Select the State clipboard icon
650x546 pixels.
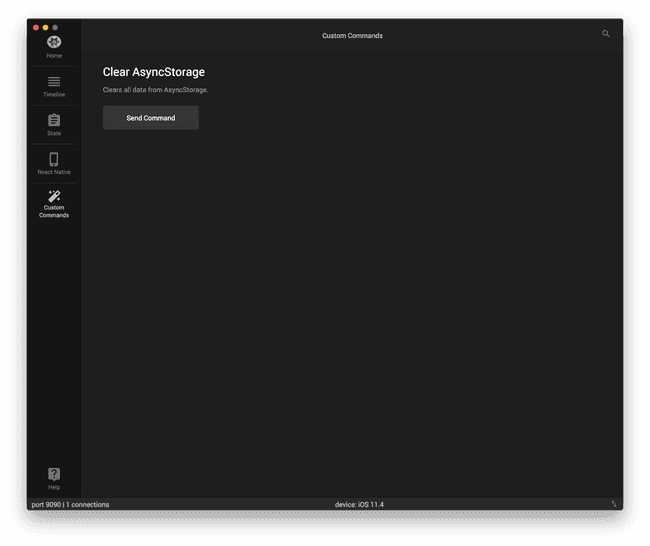pyautogui.click(x=54, y=120)
